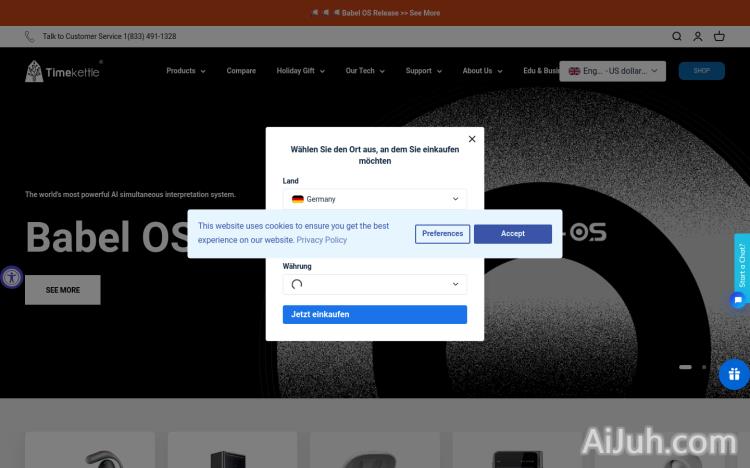Expand the Land country dropdown showing Germany
This screenshot has height=468, width=750.
374,199
